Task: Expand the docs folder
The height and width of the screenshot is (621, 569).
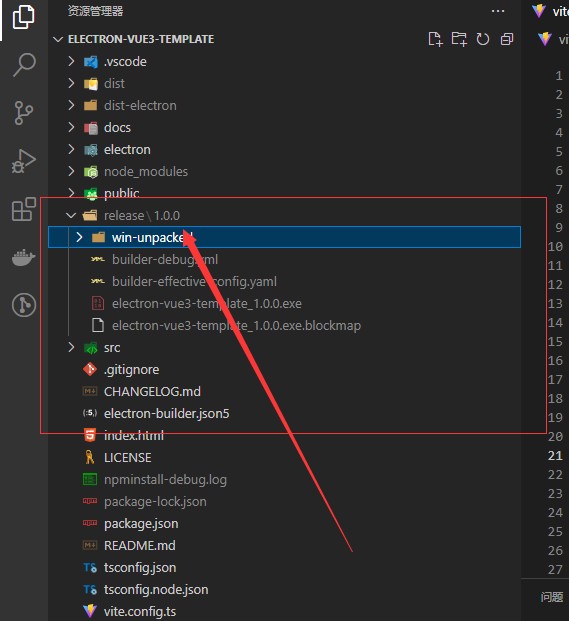Action: coord(71,127)
